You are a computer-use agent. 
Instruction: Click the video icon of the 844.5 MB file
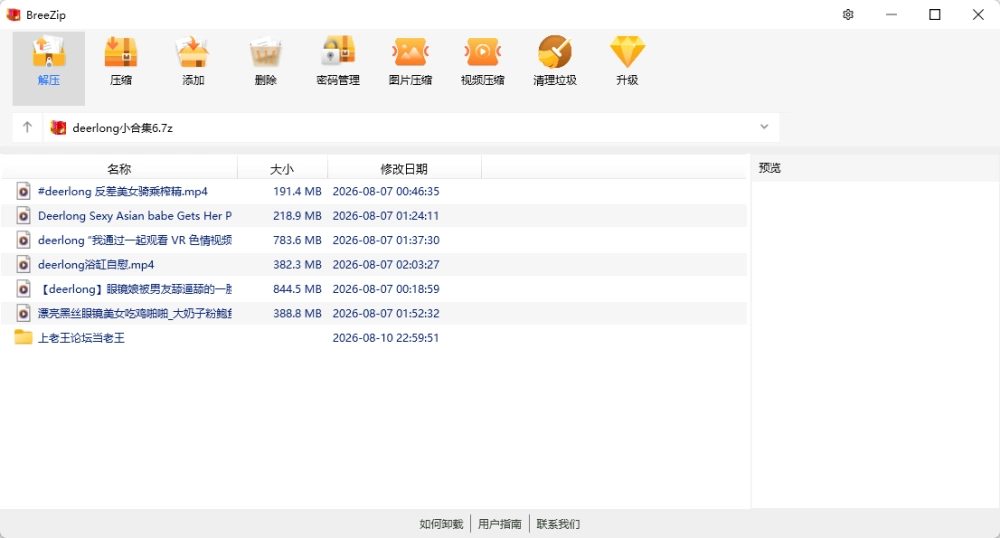coord(23,289)
